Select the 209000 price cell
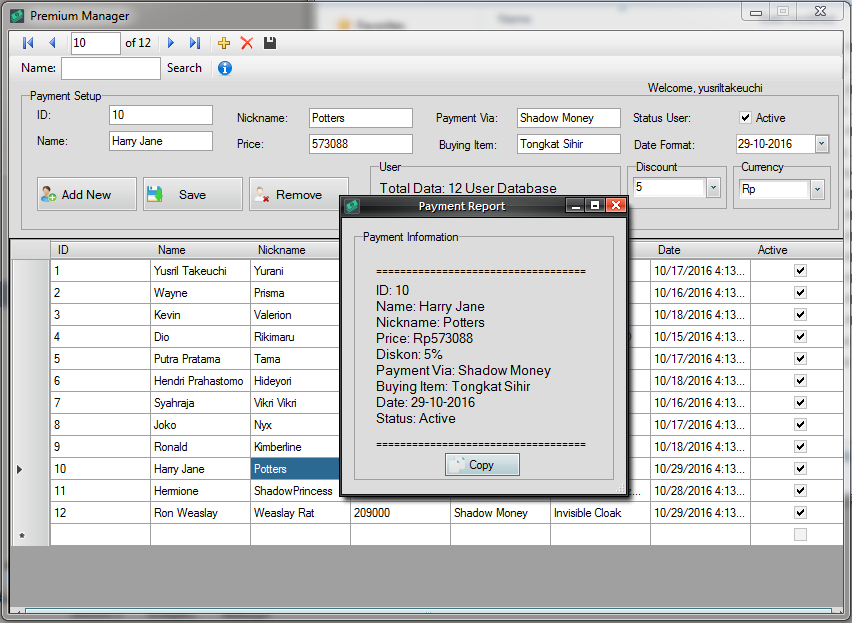 (x=400, y=513)
